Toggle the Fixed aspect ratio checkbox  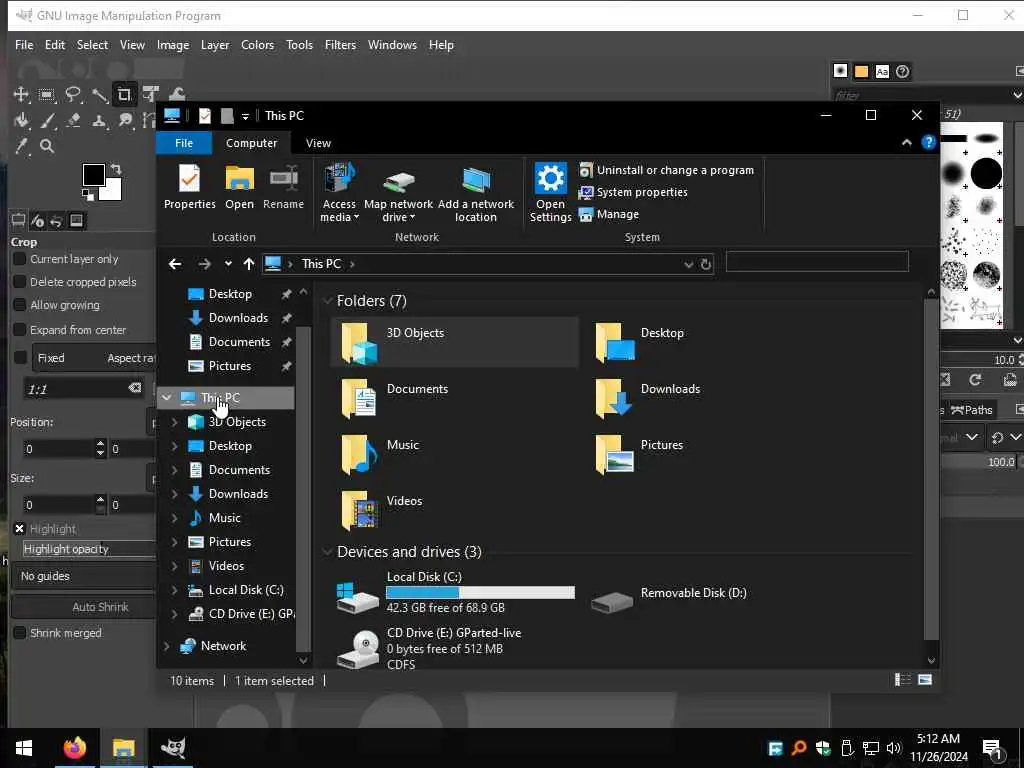20,358
